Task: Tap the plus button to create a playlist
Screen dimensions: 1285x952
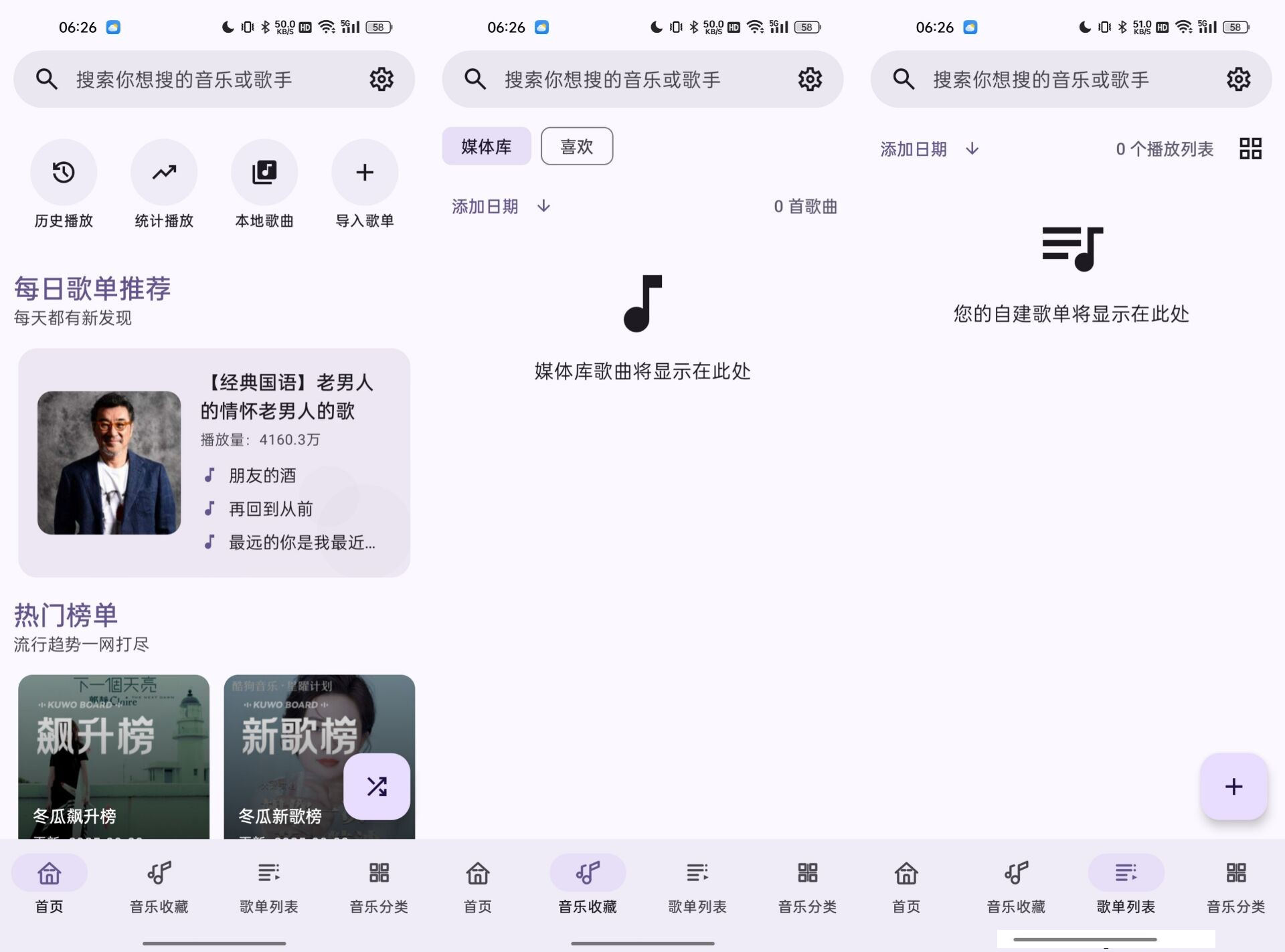Action: pos(1233,787)
